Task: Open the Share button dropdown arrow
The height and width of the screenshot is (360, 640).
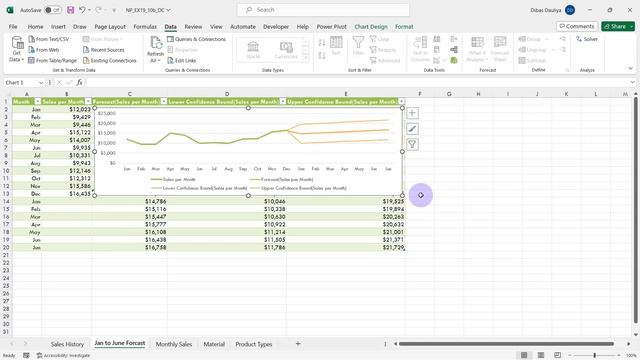Action: (x=631, y=27)
